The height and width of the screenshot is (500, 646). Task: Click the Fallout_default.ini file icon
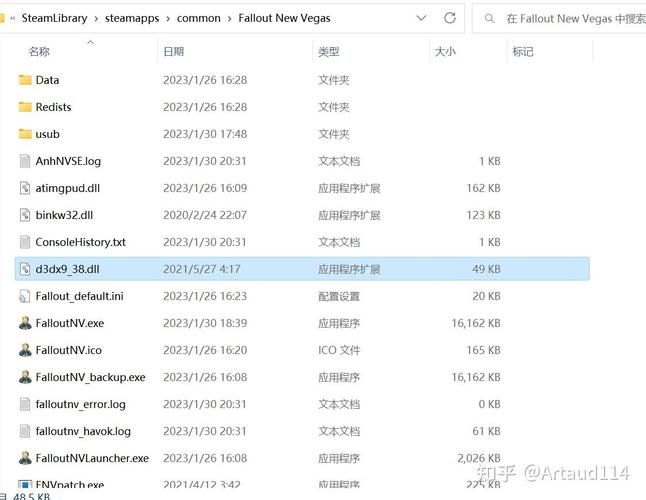[26, 296]
